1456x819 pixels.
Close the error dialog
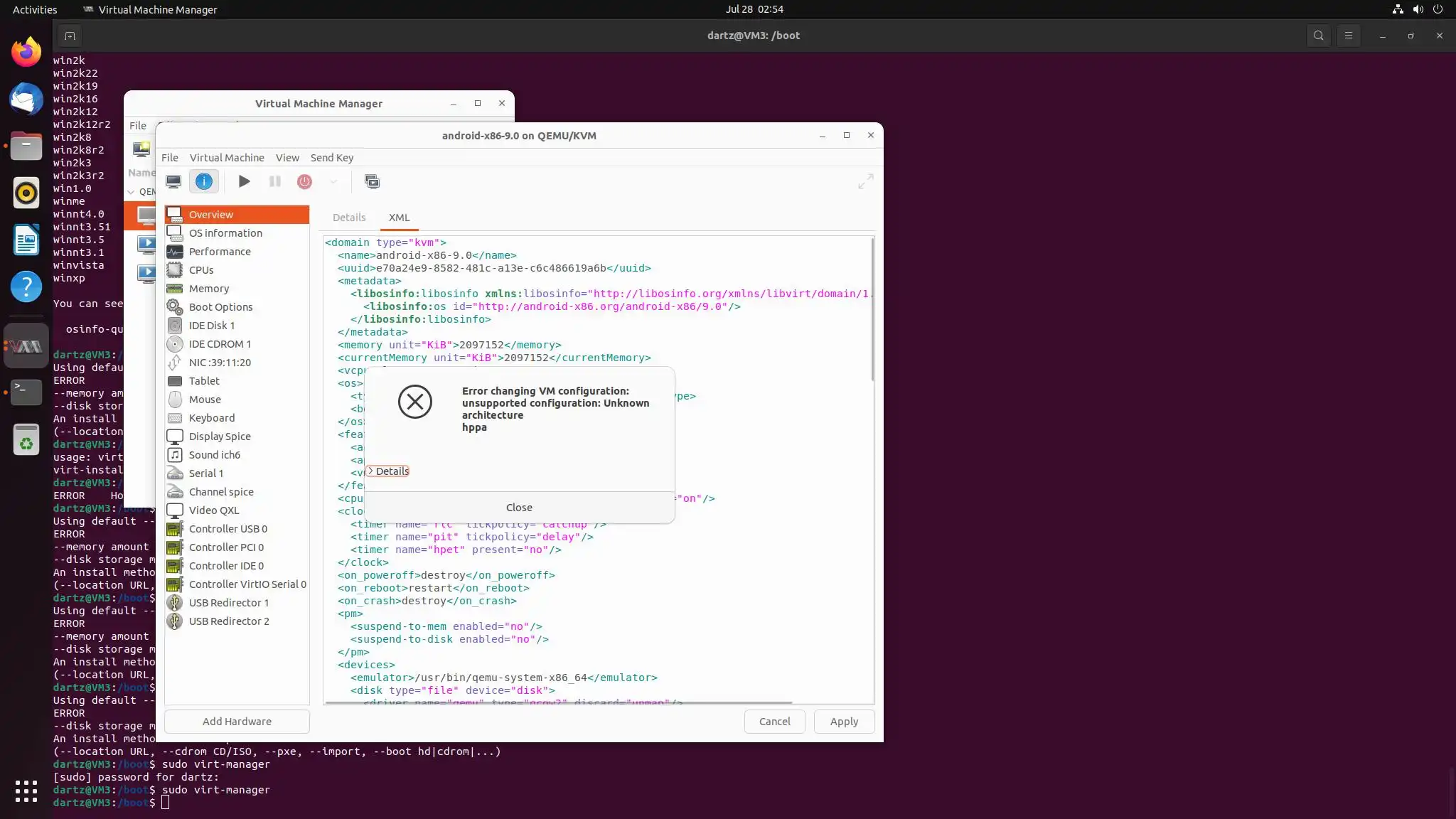click(519, 508)
